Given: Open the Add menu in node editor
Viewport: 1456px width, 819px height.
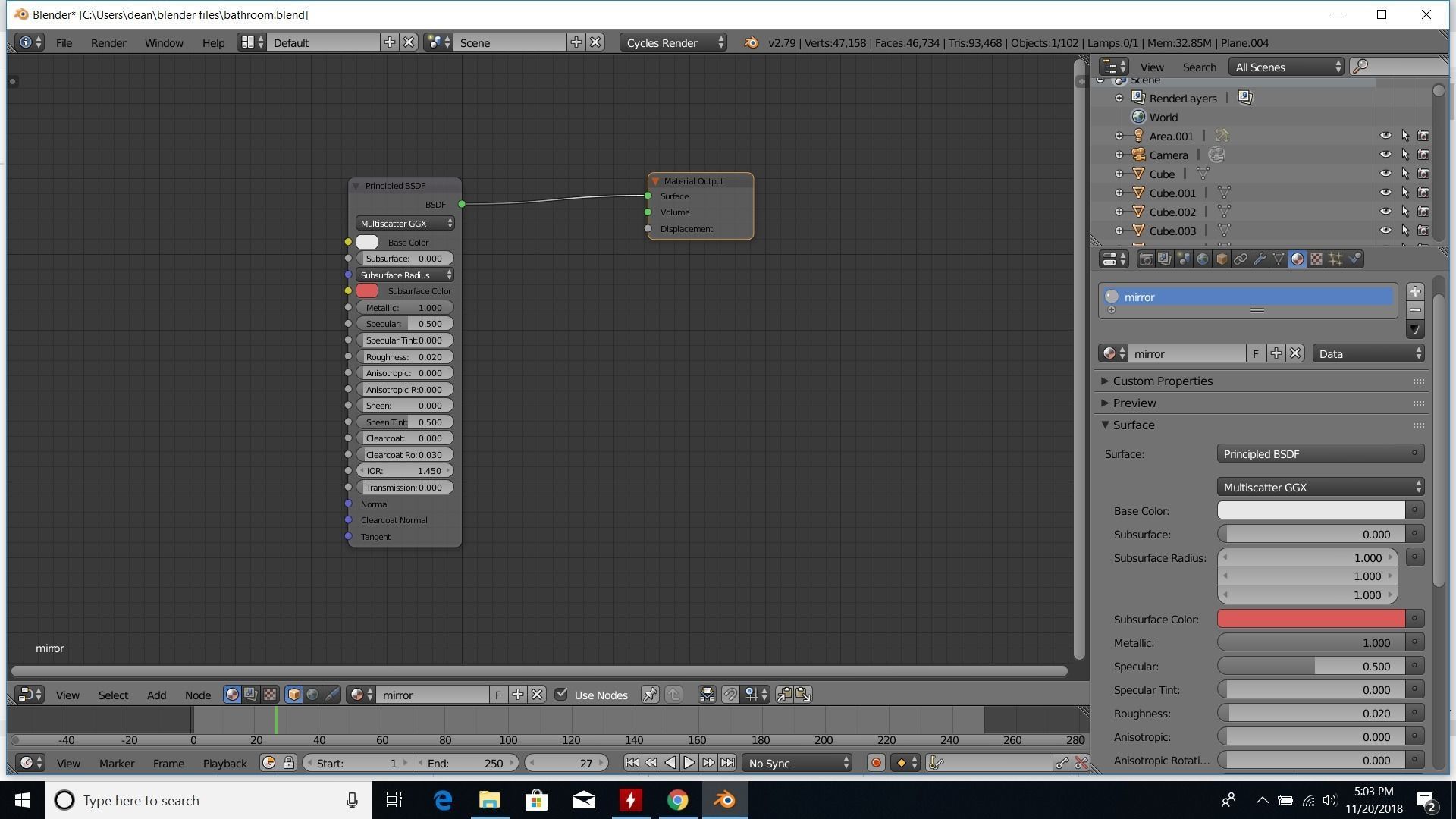Looking at the screenshot, I should pyautogui.click(x=156, y=695).
